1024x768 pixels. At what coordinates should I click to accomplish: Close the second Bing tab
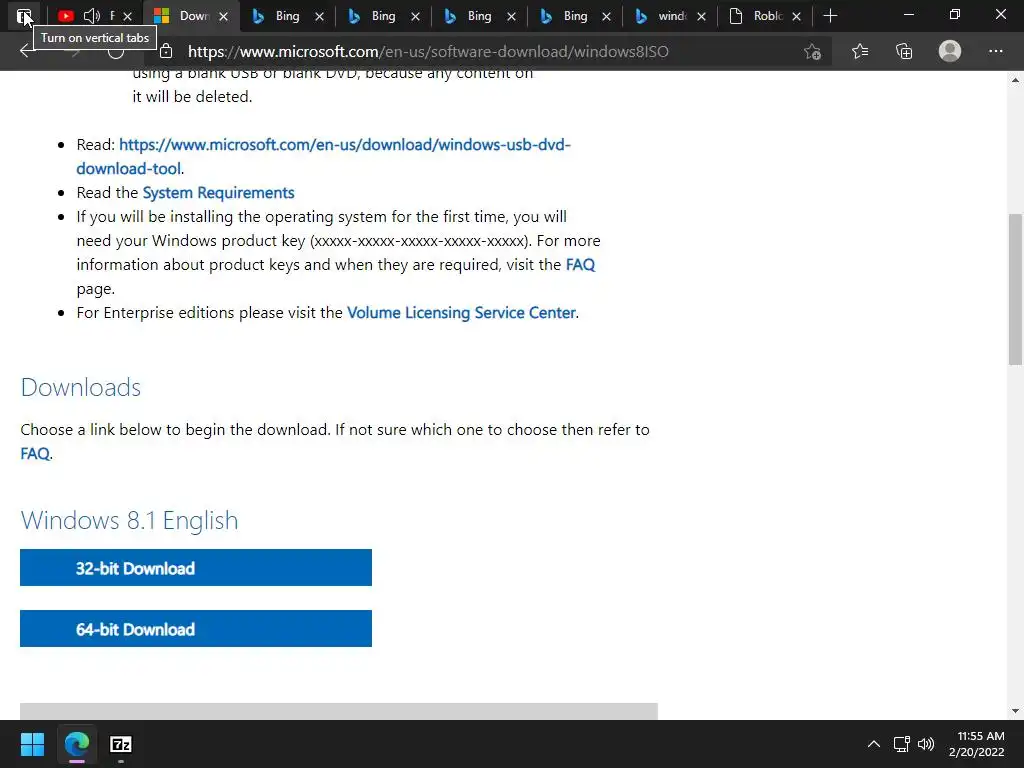coord(415,16)
